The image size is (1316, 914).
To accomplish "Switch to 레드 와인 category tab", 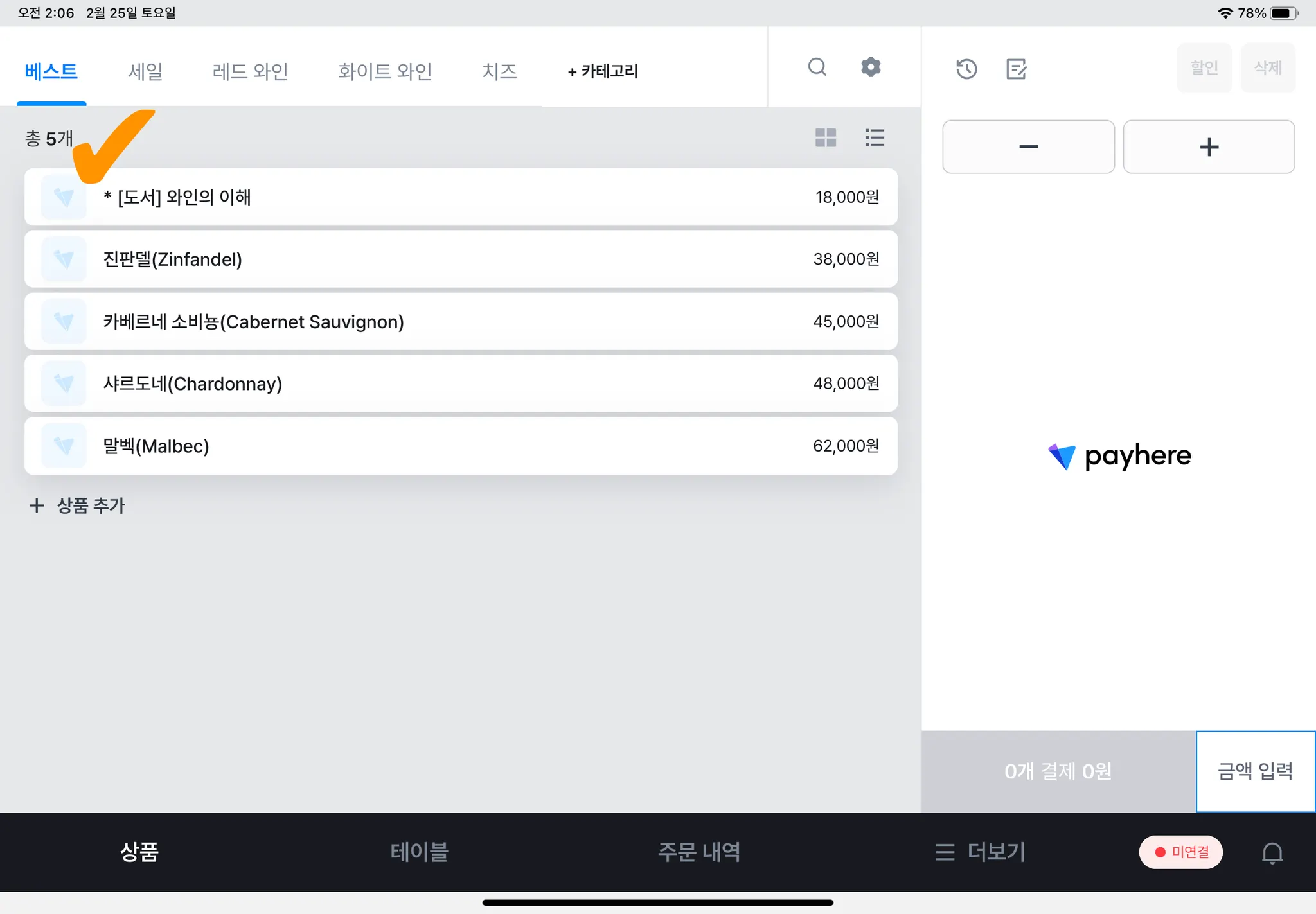I will tap(250, 71).
